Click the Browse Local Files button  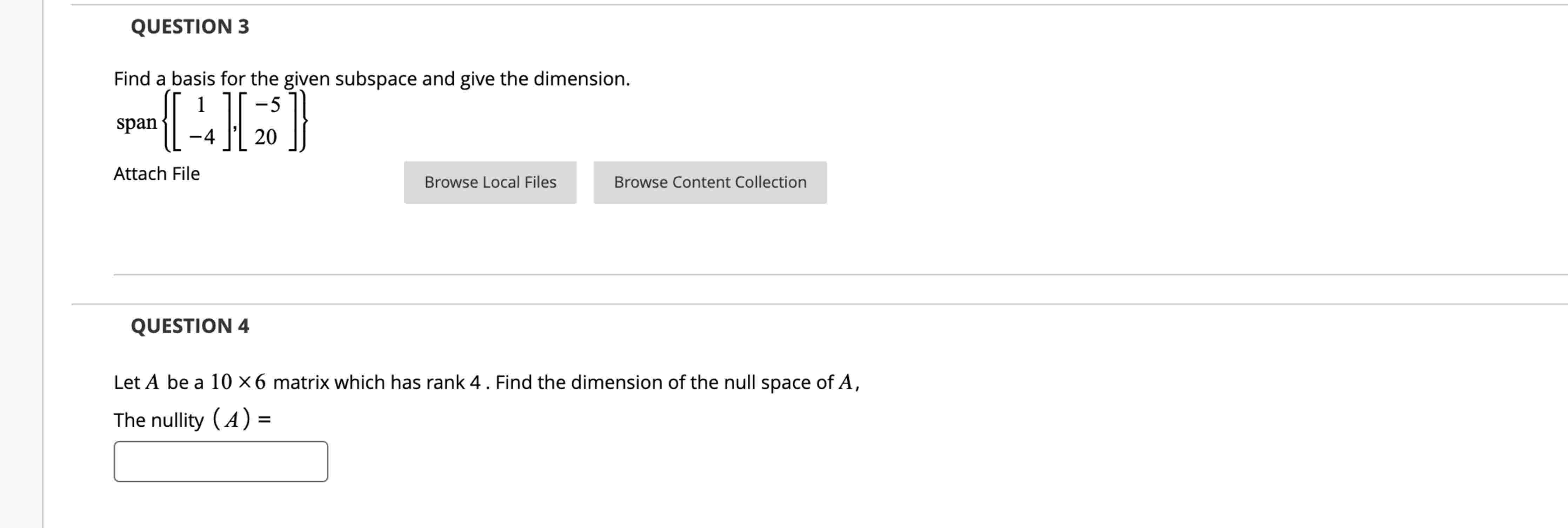coord(490,182)
